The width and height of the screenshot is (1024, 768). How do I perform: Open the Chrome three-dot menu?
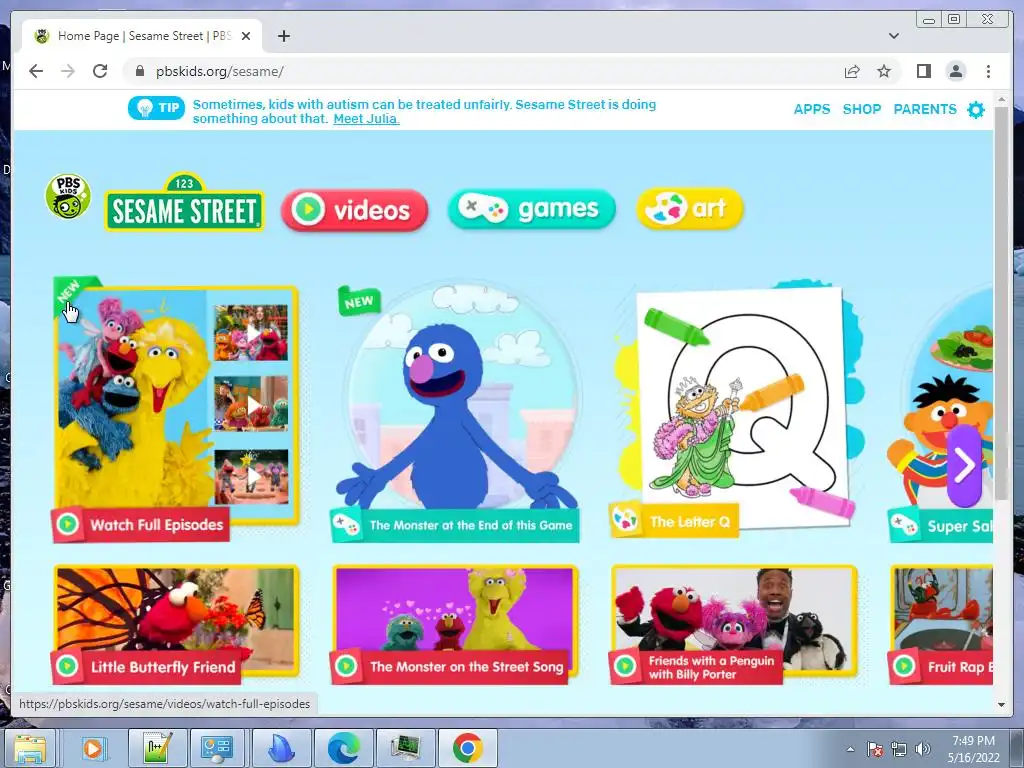tap(988, 71)
